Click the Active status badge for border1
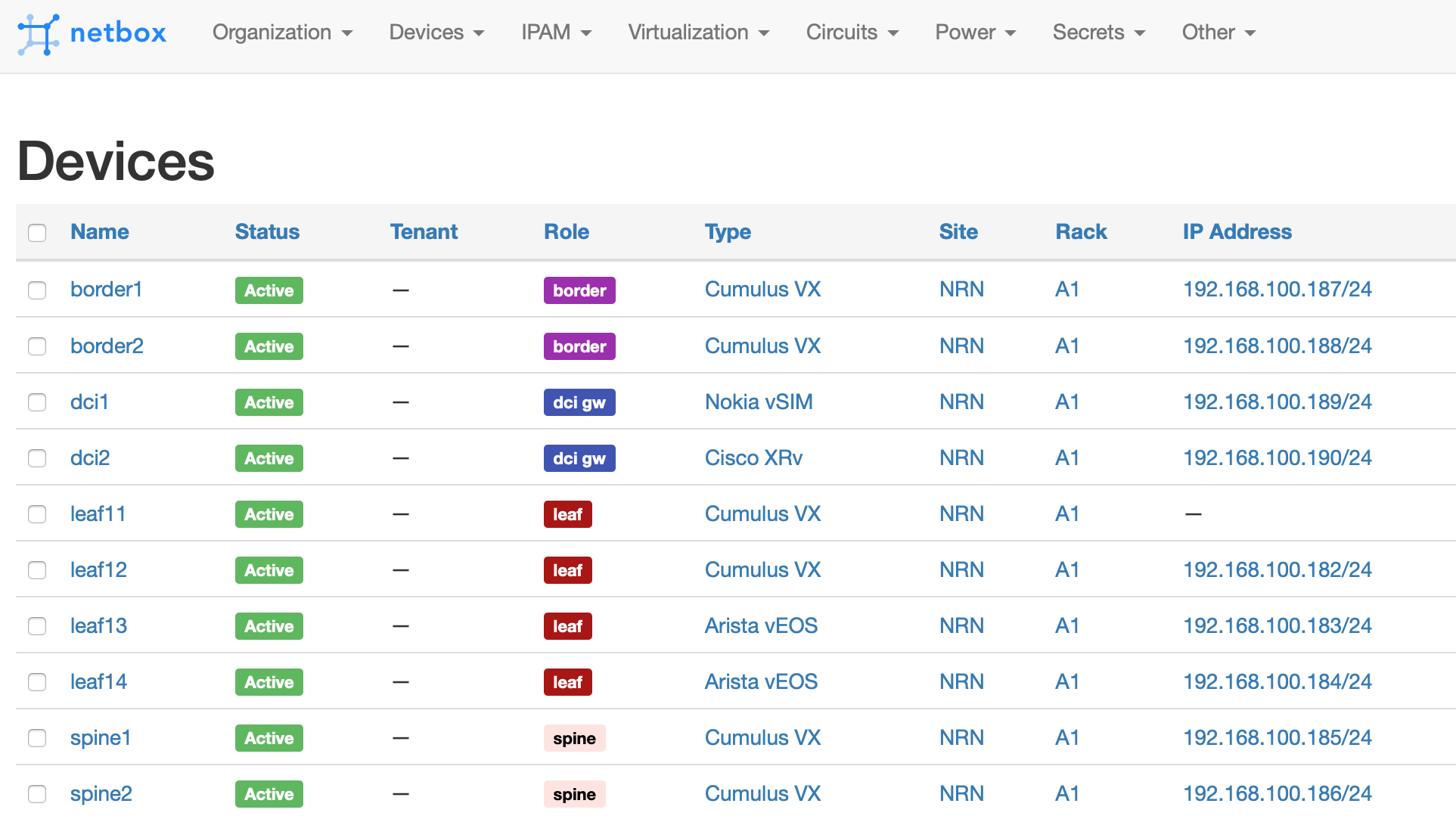Image resolution: width=1456 pixels, height=819 pixels. click(269, 290)
